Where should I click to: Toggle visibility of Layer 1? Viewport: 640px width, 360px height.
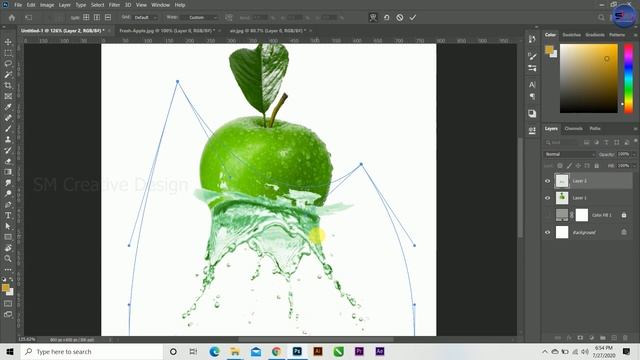pos(548,198)
